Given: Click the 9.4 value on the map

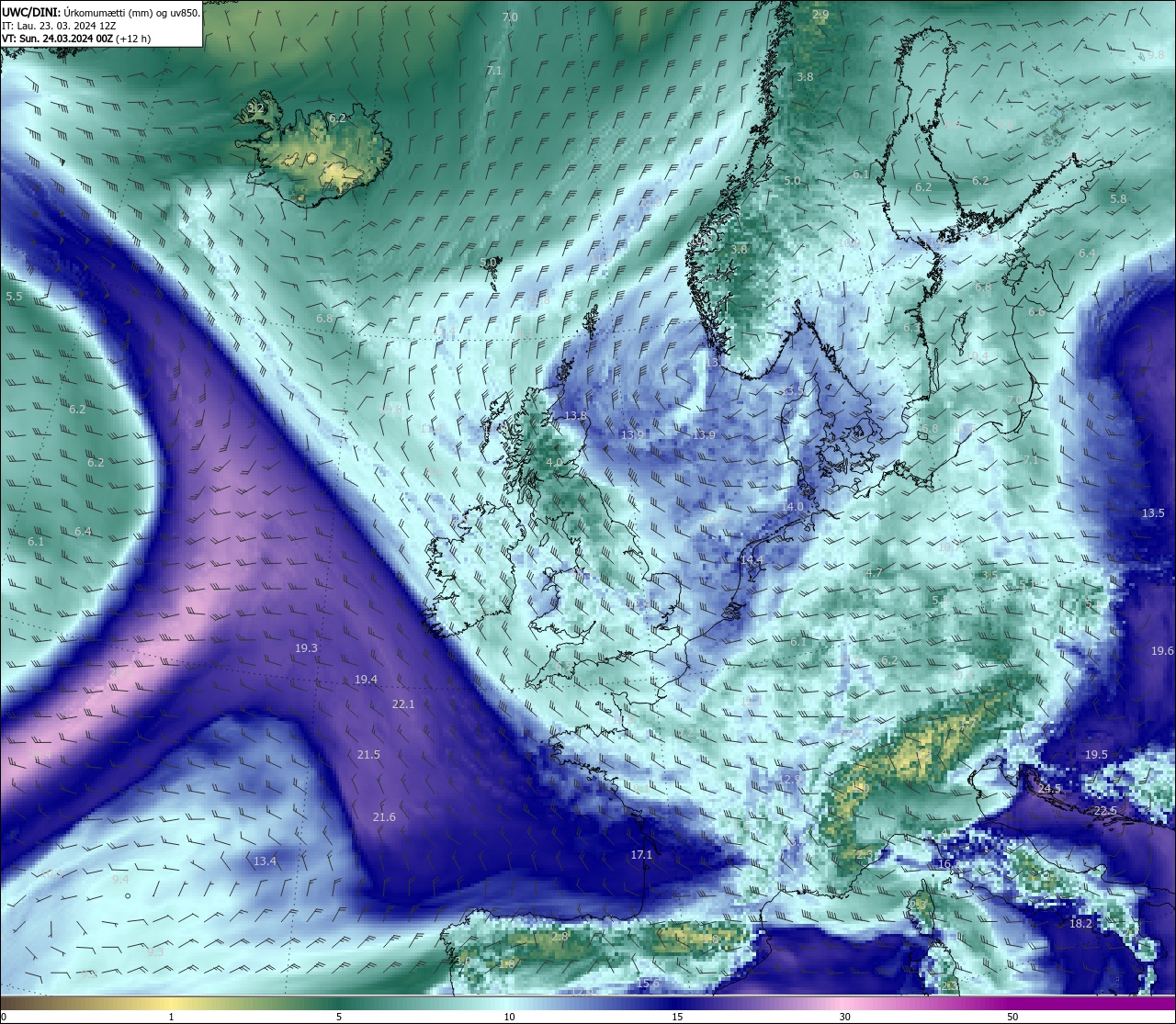Looking at the screenshot, I should pyautogui.click(x=120, y=880).
